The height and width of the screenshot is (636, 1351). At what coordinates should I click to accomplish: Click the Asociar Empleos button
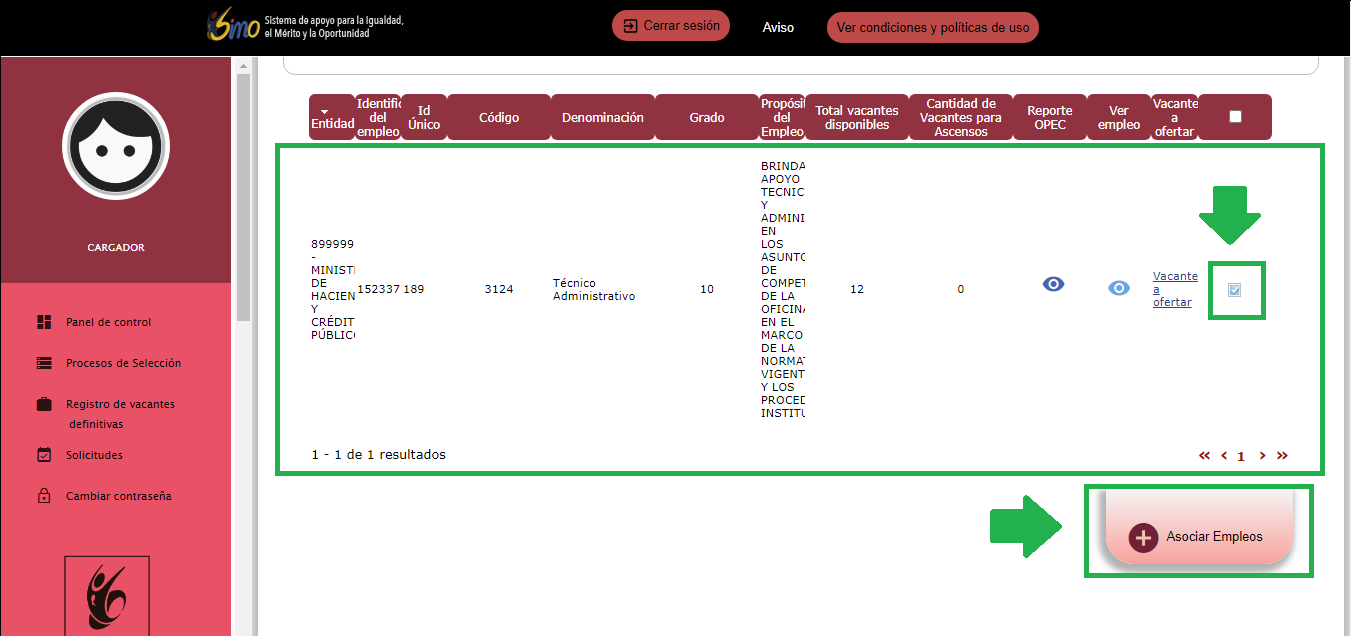(1199, 536)
